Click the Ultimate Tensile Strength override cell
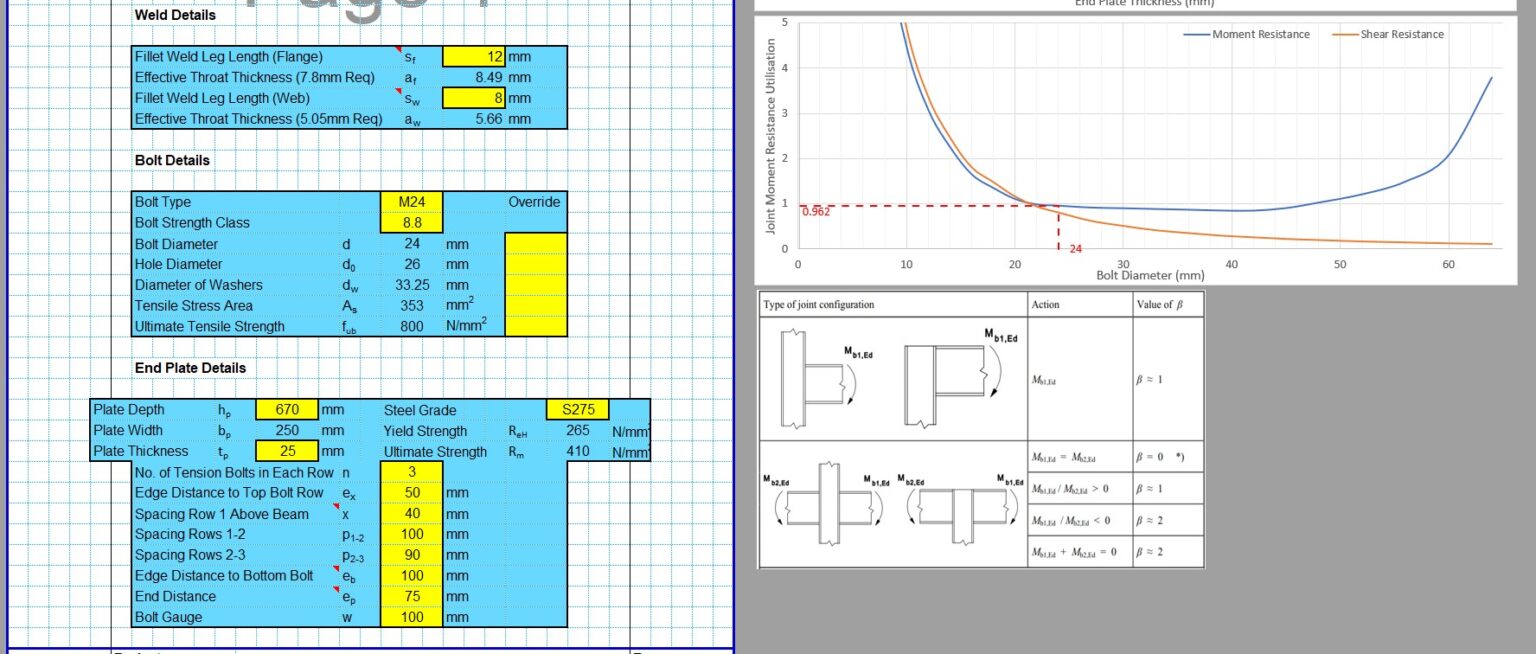 pos(536,326)
